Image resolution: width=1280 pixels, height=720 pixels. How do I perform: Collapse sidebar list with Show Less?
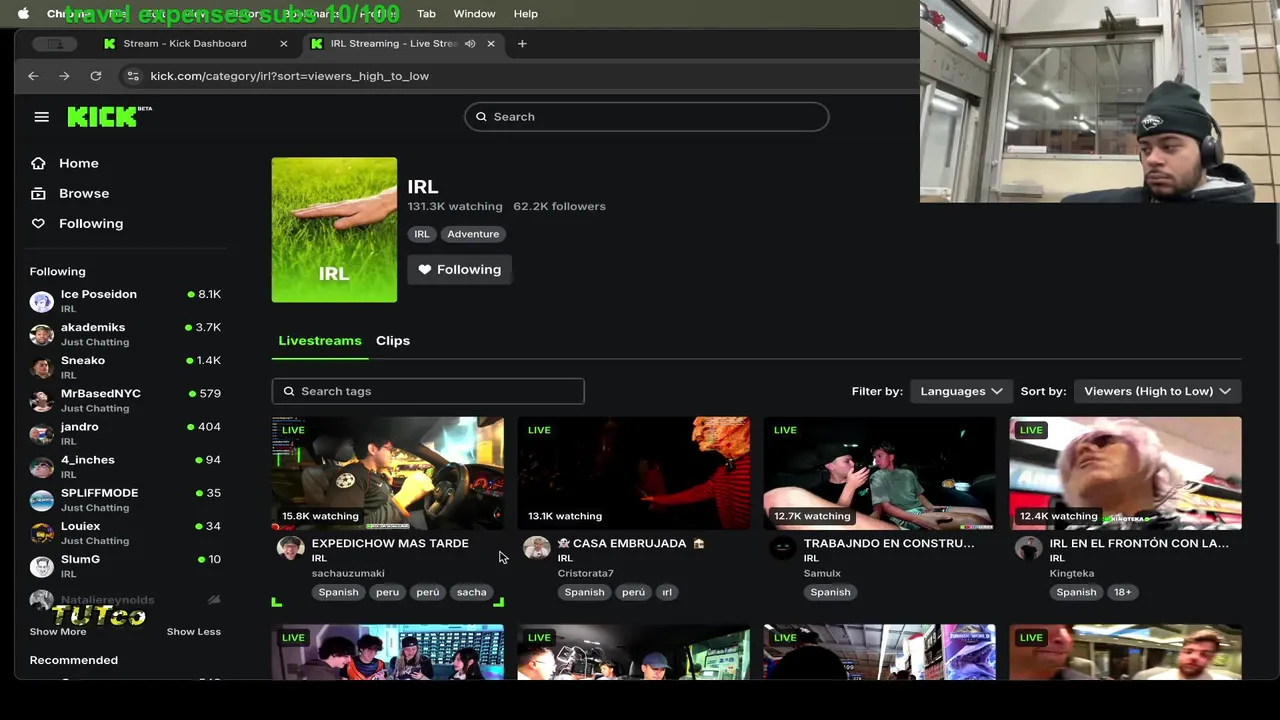point(193,632)
